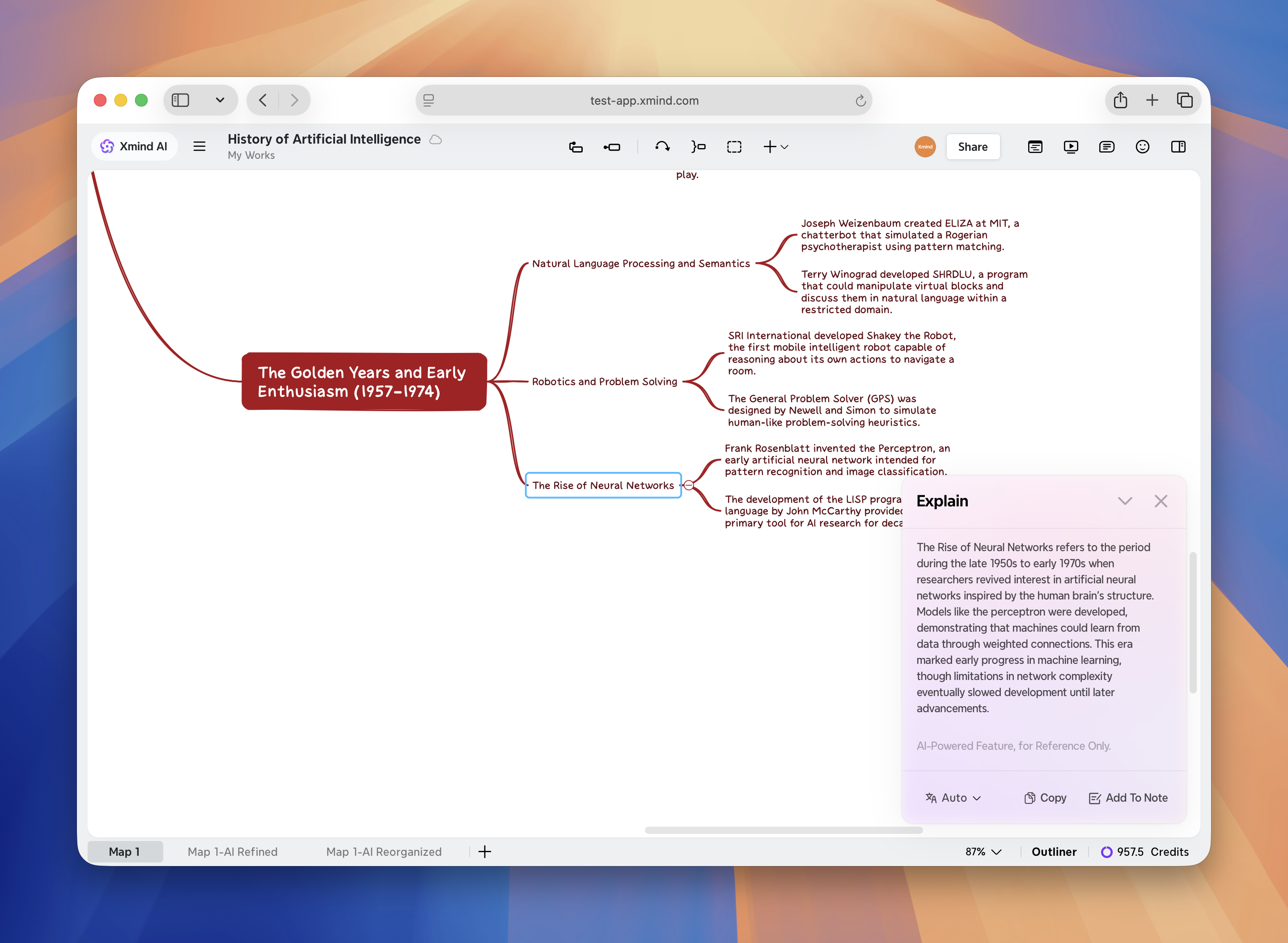Switch to Map 1-AI Refined tab
The image size is (1288, 943).
coord(233,852)
